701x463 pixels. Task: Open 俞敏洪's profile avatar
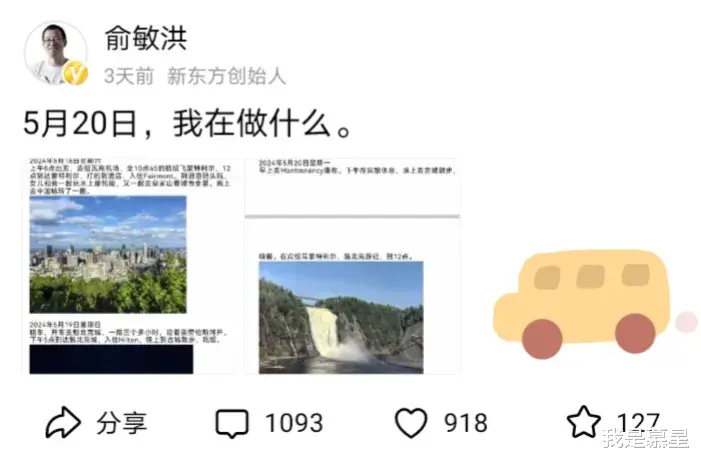tap(55, 53)
